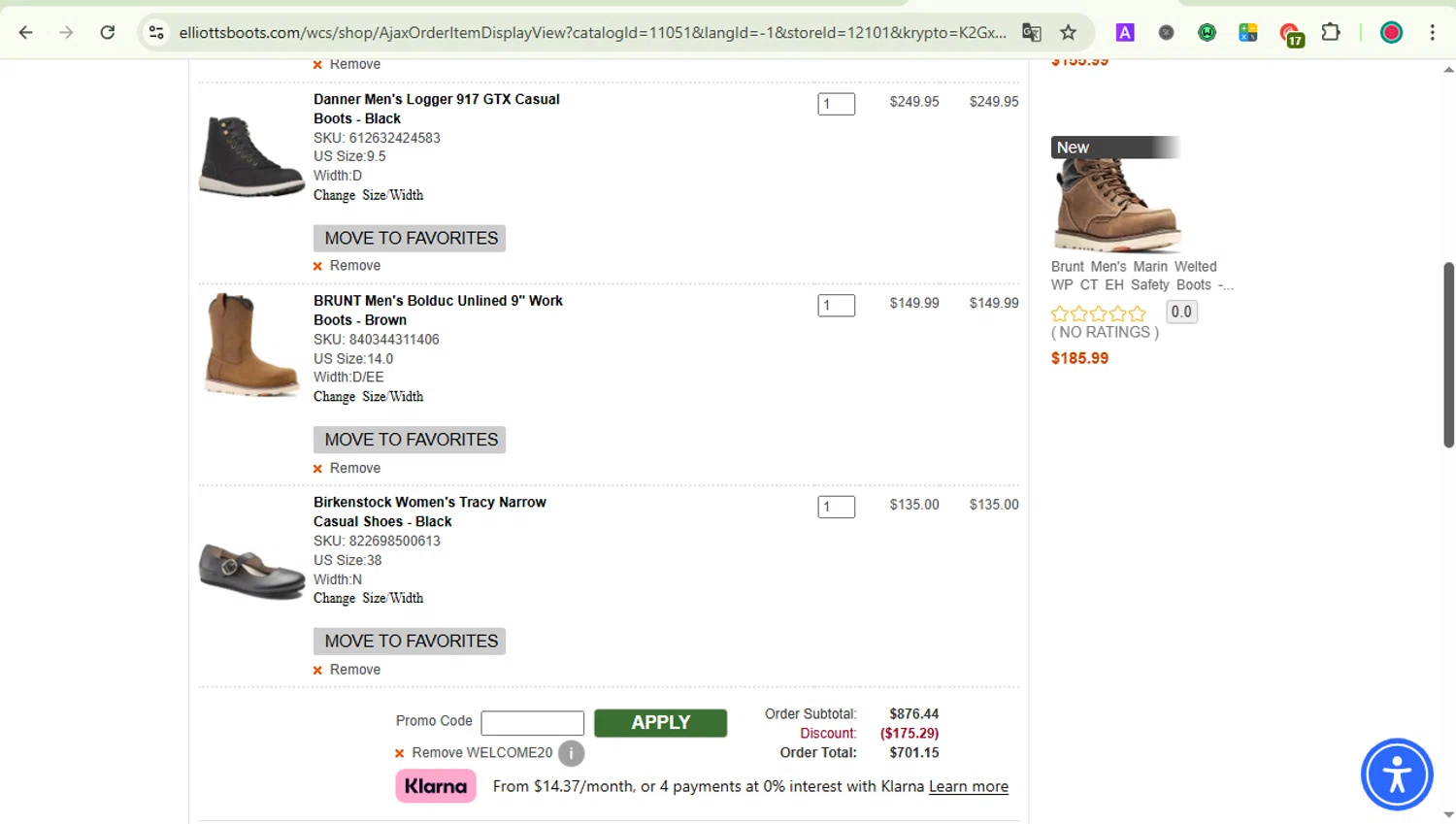Image resolution: width=1456 pixels, height=824 pixels.
Task: Click SKU: 840344311406 text
Action: (x=377, y=340)
